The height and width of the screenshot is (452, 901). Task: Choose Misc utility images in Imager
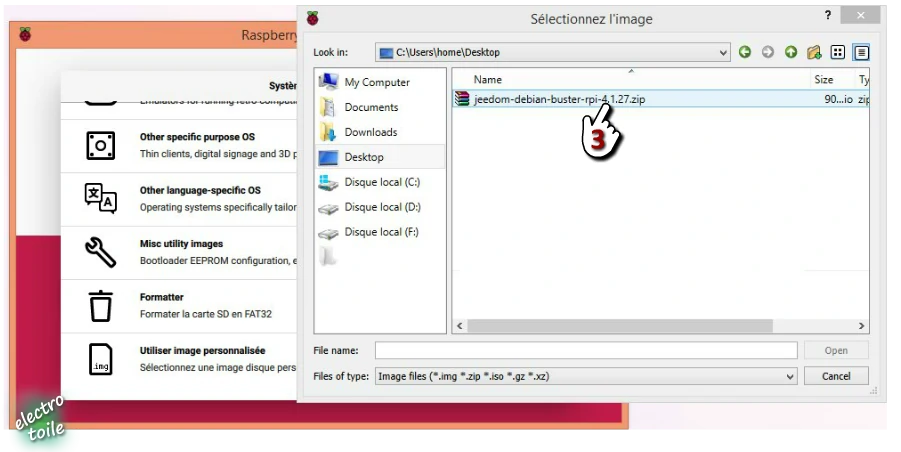coord(179,252)
